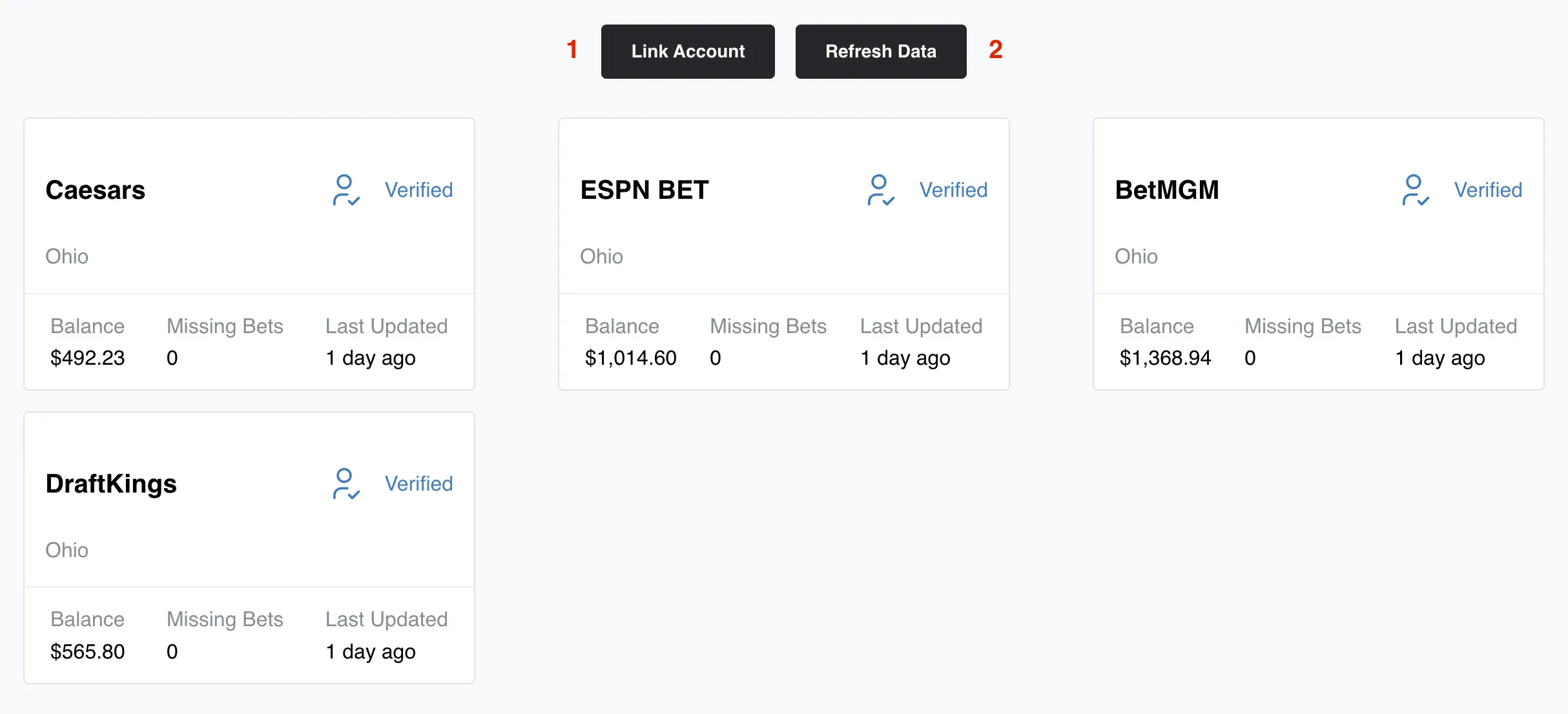Click Missing Bets count on Caesars card

172,358
